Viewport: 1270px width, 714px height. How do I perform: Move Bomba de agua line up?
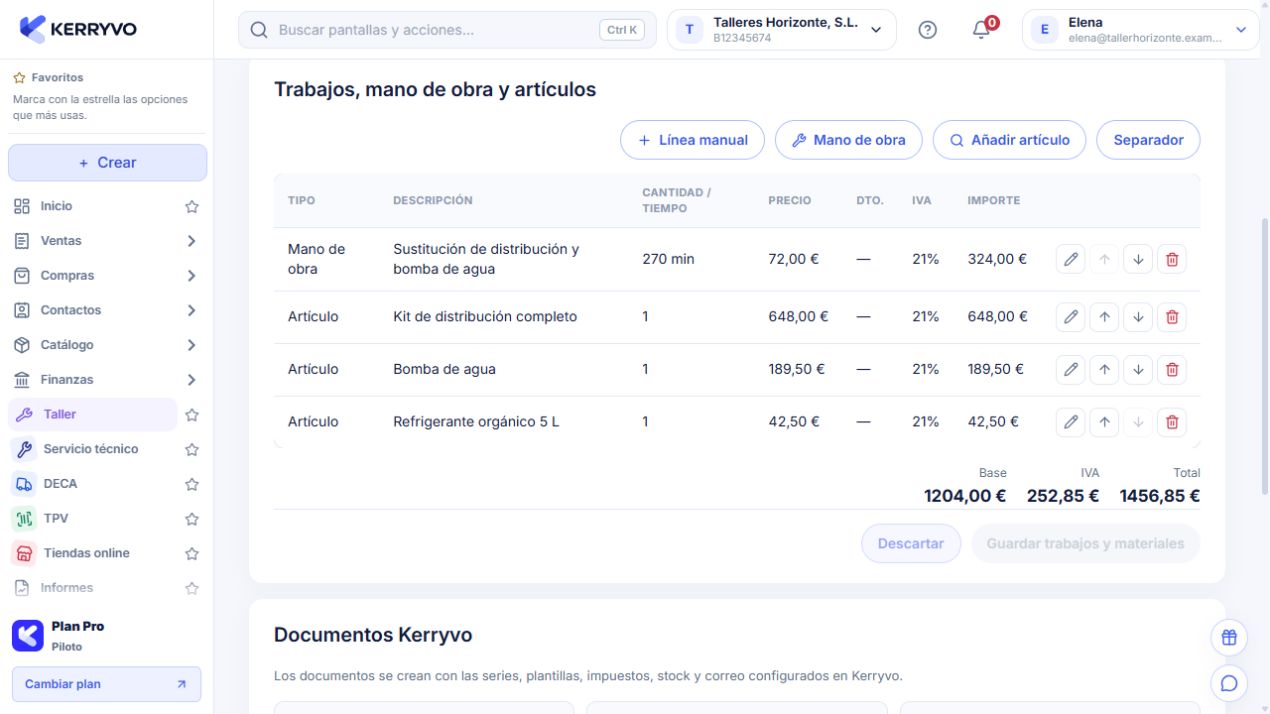tap(1104, 369)
